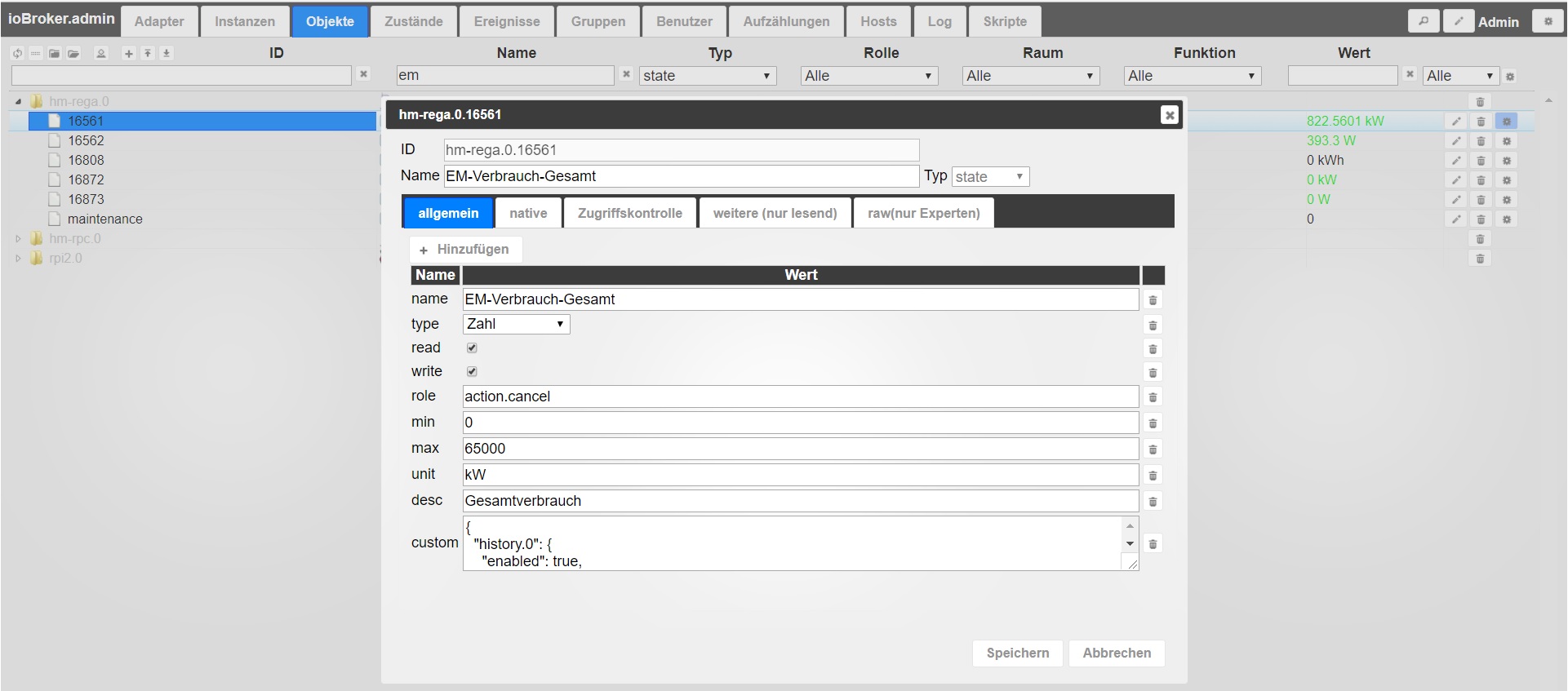Open the 'Alle' dropdown beside Wert filter
This screenshot has height=691, width=1568.
click(x=1461, y=76)
